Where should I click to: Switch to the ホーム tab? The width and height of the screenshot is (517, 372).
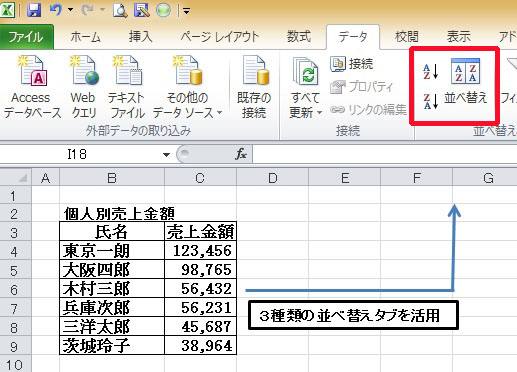(x=85, y=37)
